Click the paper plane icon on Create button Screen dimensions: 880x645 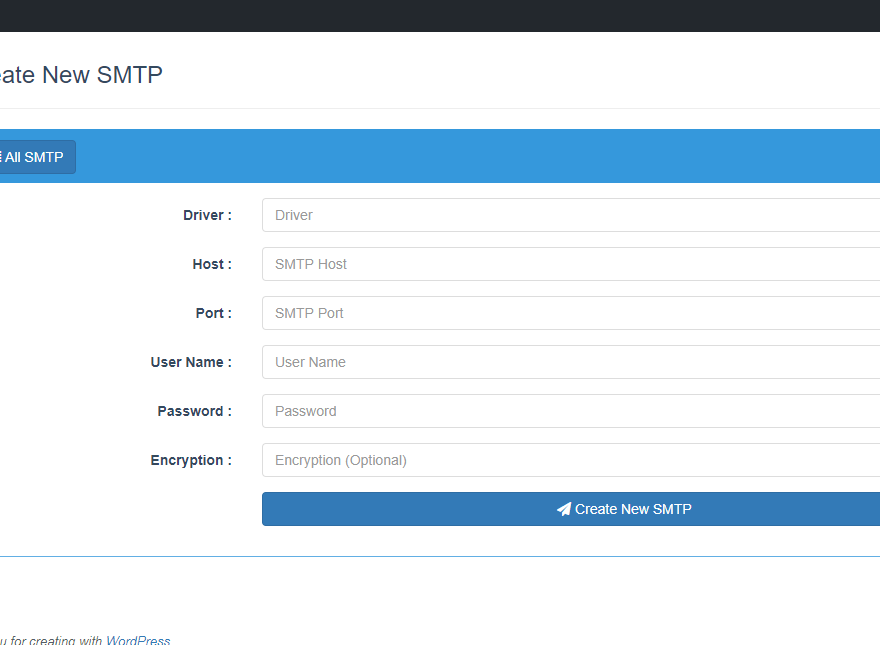(x=563, y=509)
